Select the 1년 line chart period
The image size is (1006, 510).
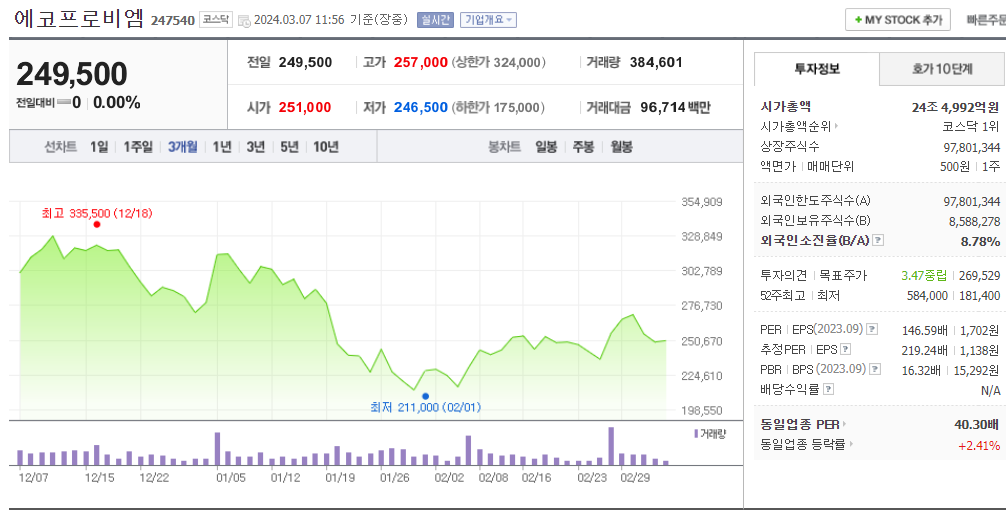tap(222, 147)
